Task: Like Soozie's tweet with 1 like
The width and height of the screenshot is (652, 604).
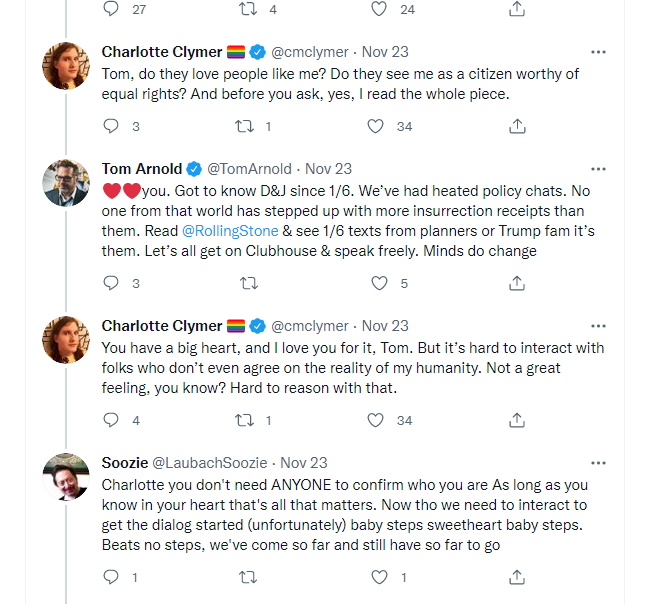Action: pos(379,577)
